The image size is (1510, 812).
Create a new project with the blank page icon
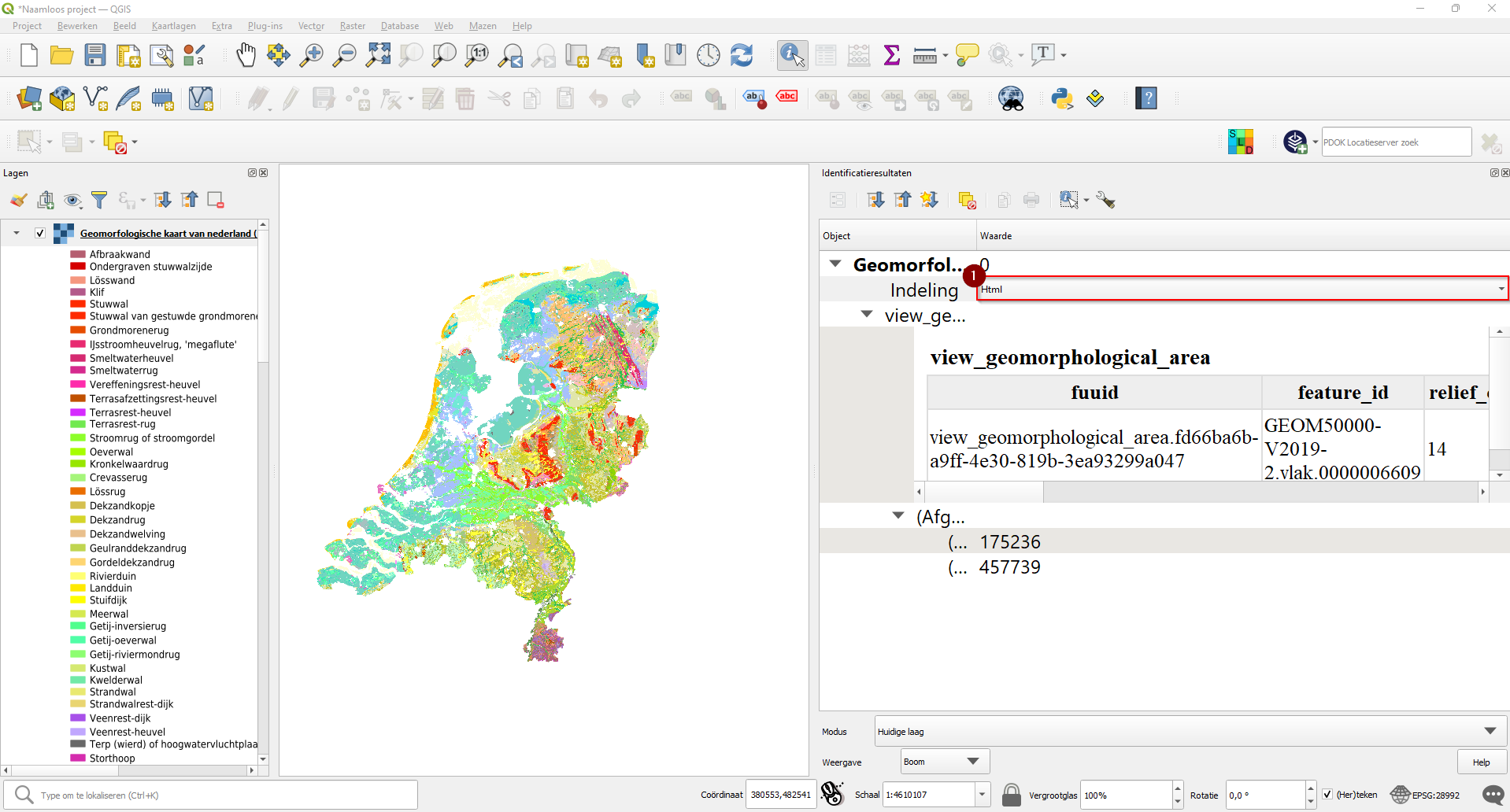(28, 55)
